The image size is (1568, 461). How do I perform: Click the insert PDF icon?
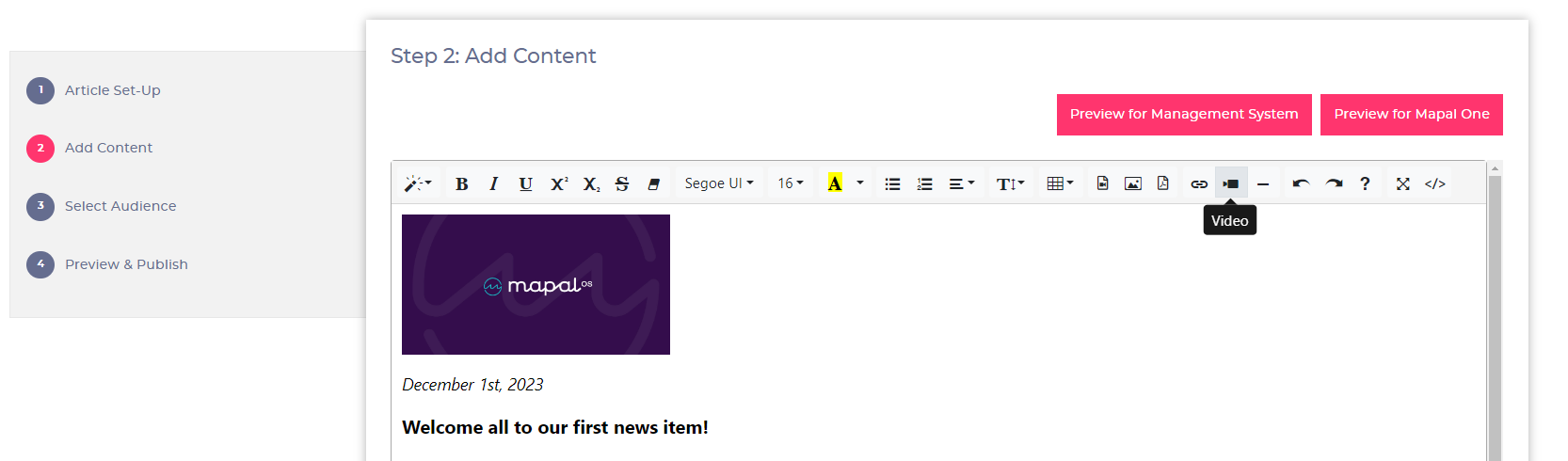tap(1163, 183)
